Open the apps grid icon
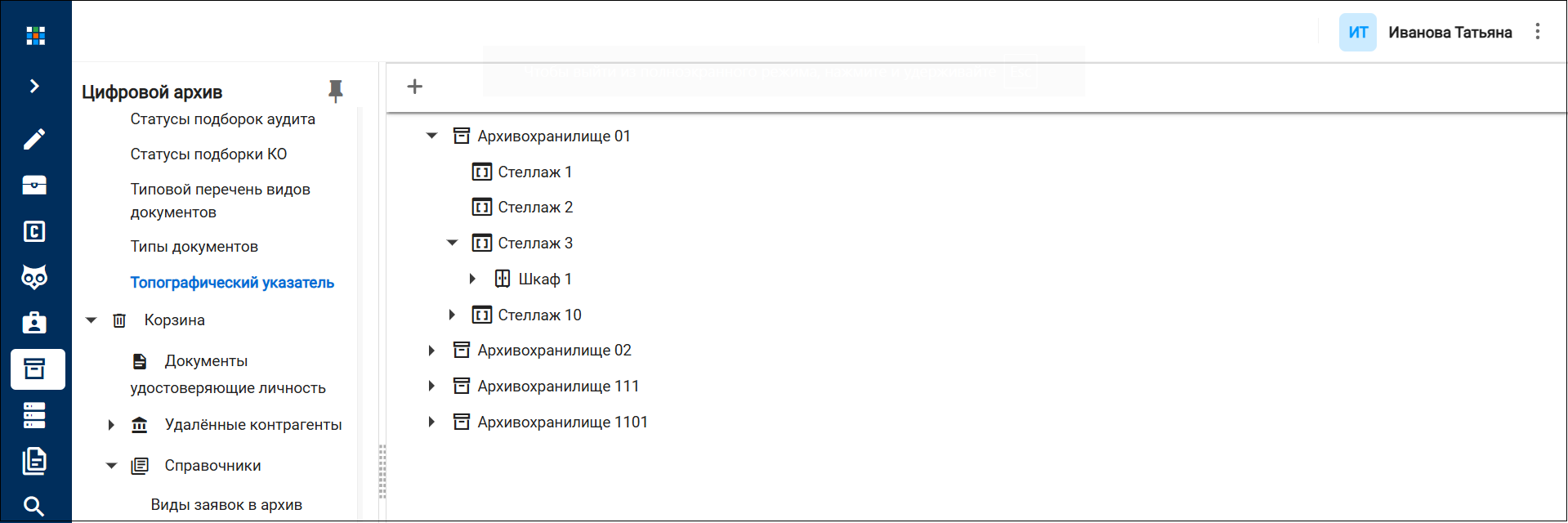This screenshot has width=1568, height=523. pyautogui.click(x=35, y=35)
